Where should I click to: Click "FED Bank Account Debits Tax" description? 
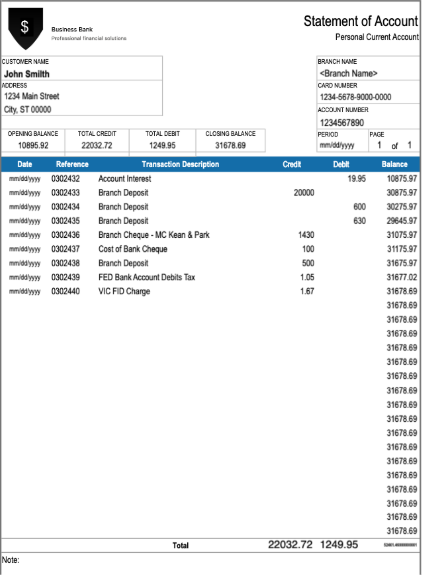coord(146,277)
